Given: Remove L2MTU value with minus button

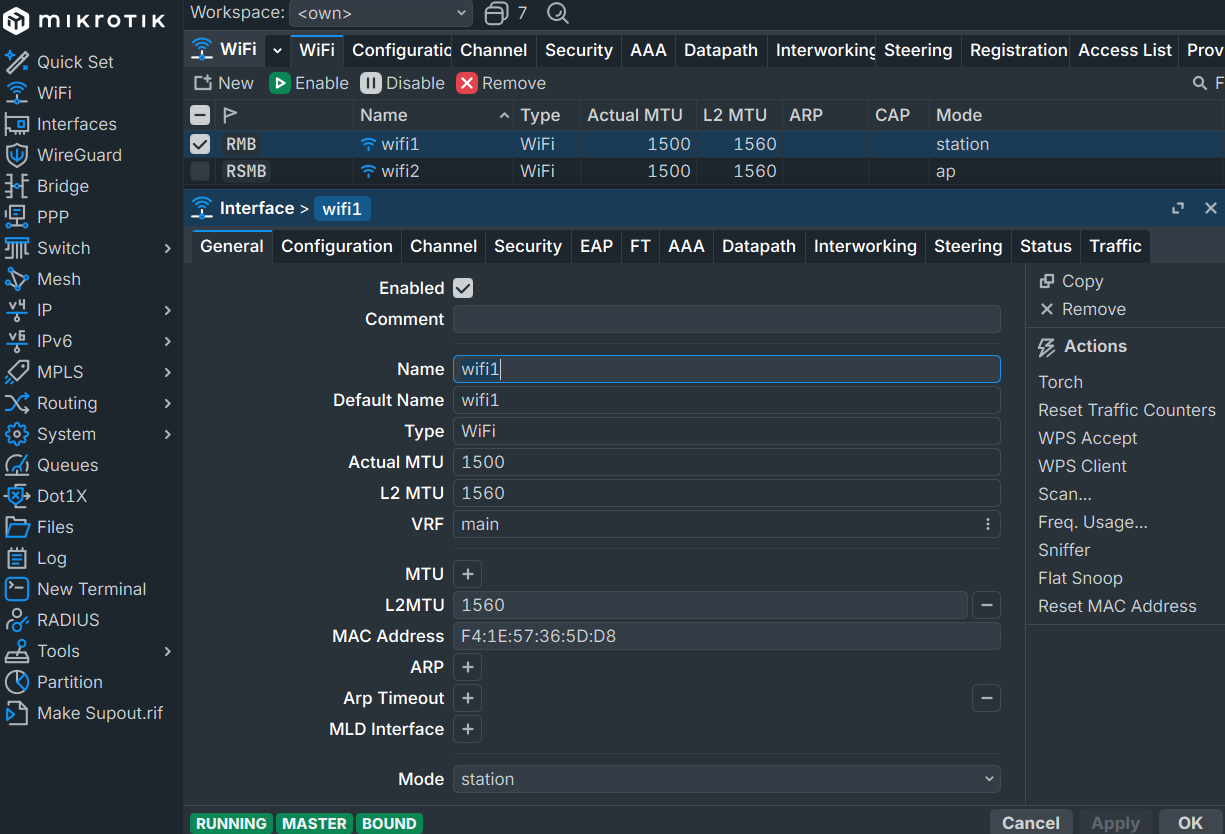Looking at the screenshot, I should click(986, 605).
